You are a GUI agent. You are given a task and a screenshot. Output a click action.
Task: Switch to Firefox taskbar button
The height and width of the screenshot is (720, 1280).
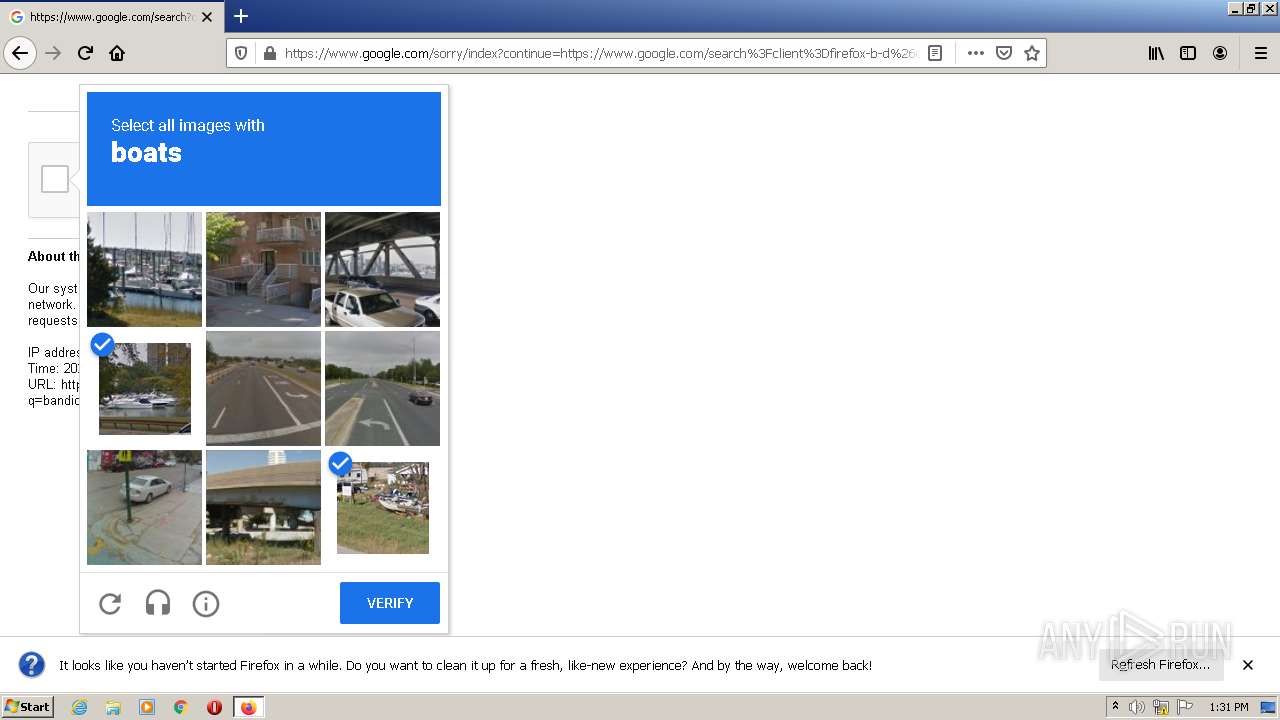[x=248, y=707]
